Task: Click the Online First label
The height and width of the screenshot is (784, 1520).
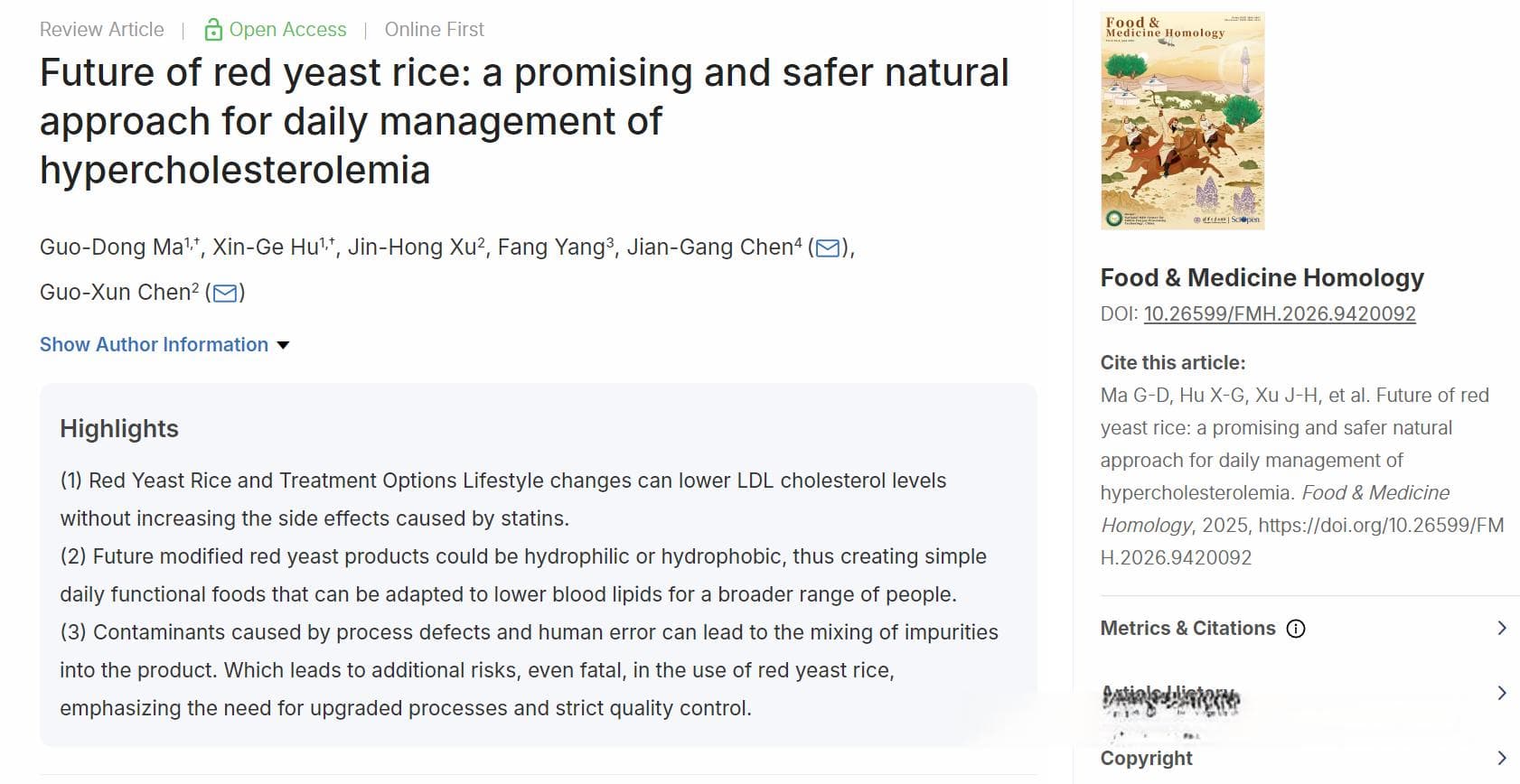Action: [434, 29]
